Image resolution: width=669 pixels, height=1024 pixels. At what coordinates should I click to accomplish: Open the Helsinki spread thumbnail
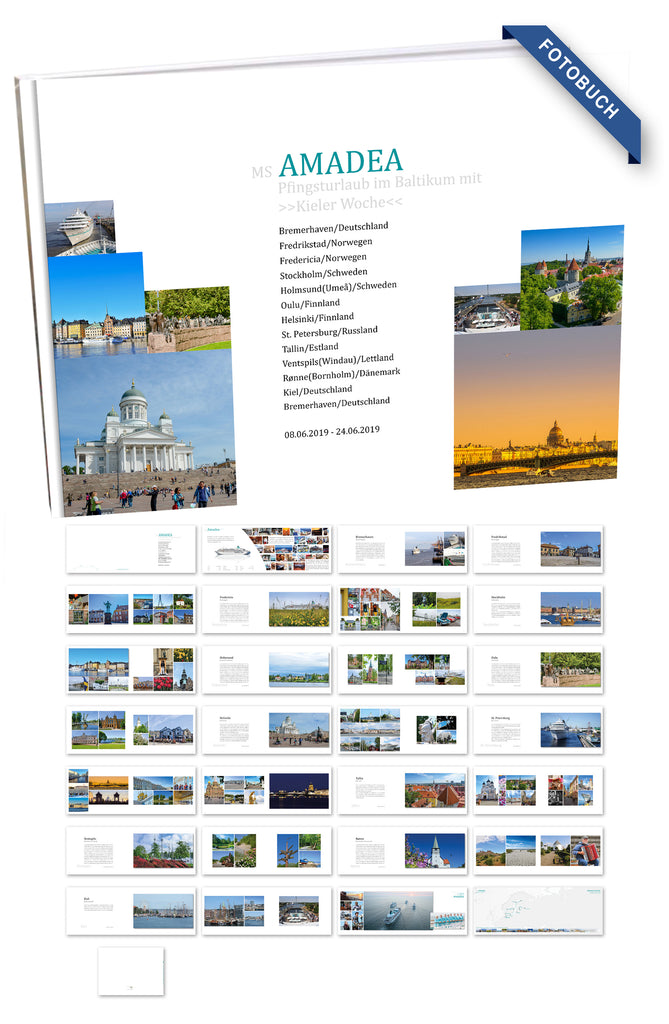tap(266, 730)
